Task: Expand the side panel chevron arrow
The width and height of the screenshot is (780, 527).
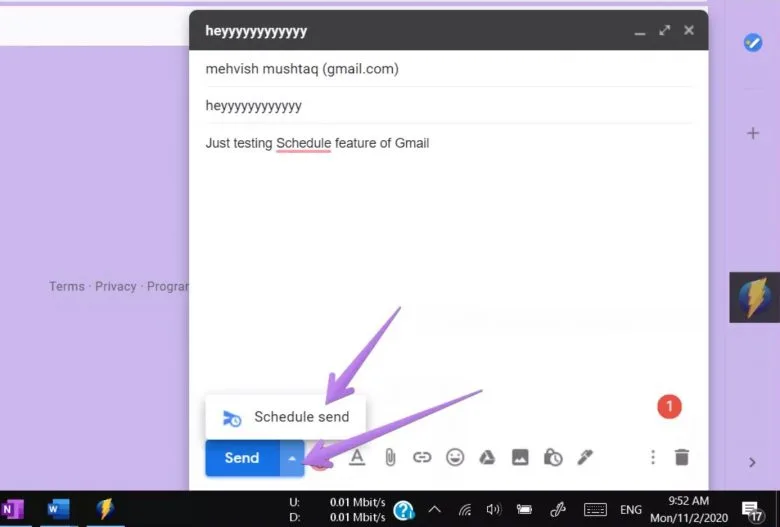Action: click(753, 462)
